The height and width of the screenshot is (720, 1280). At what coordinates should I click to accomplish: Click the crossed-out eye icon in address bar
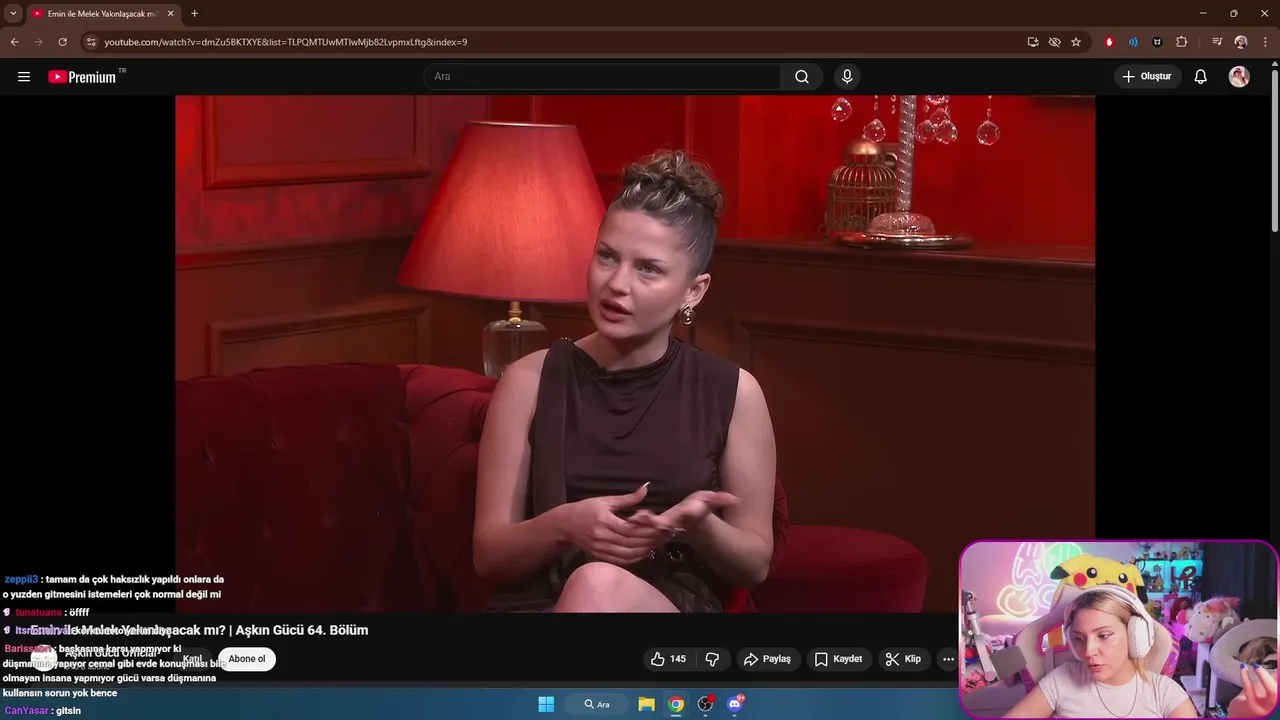pyautogui.click(x=1054, y=42)
